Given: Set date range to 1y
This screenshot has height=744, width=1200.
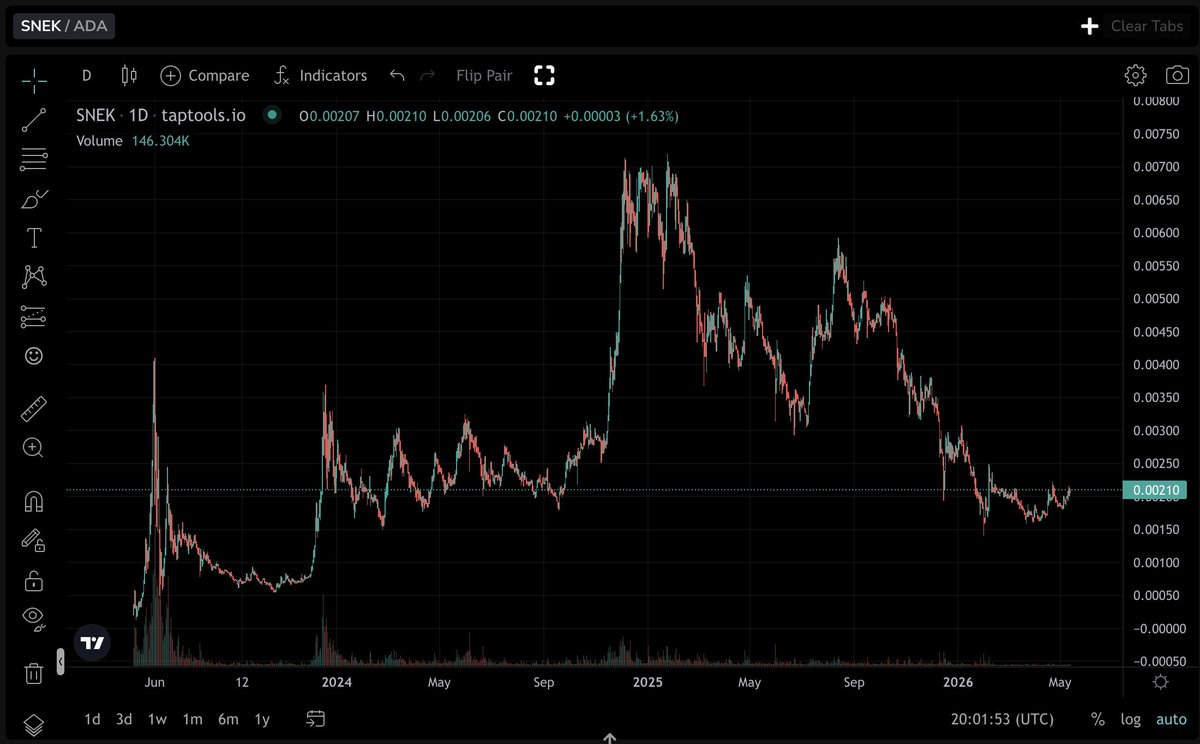Looking at the screenshot, I should (262, 719).
